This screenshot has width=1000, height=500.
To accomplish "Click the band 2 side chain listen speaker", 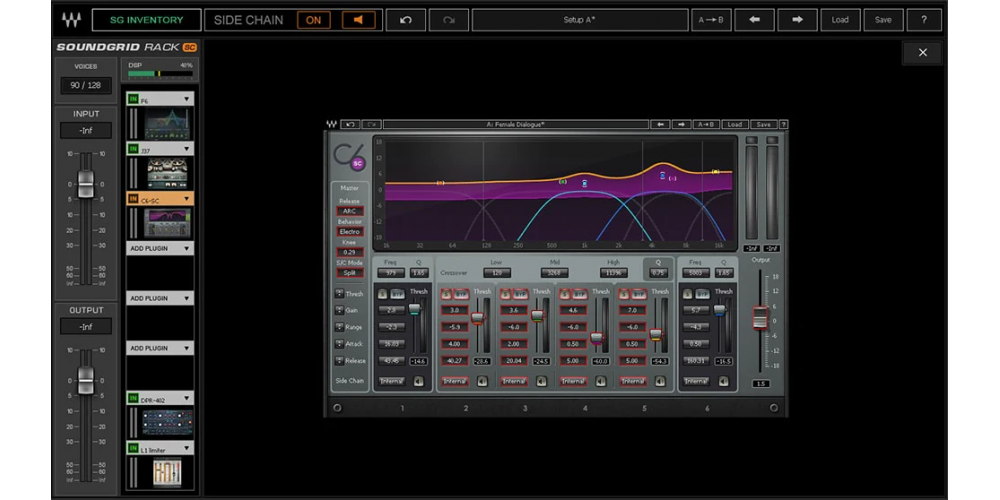I will [482, 381].
